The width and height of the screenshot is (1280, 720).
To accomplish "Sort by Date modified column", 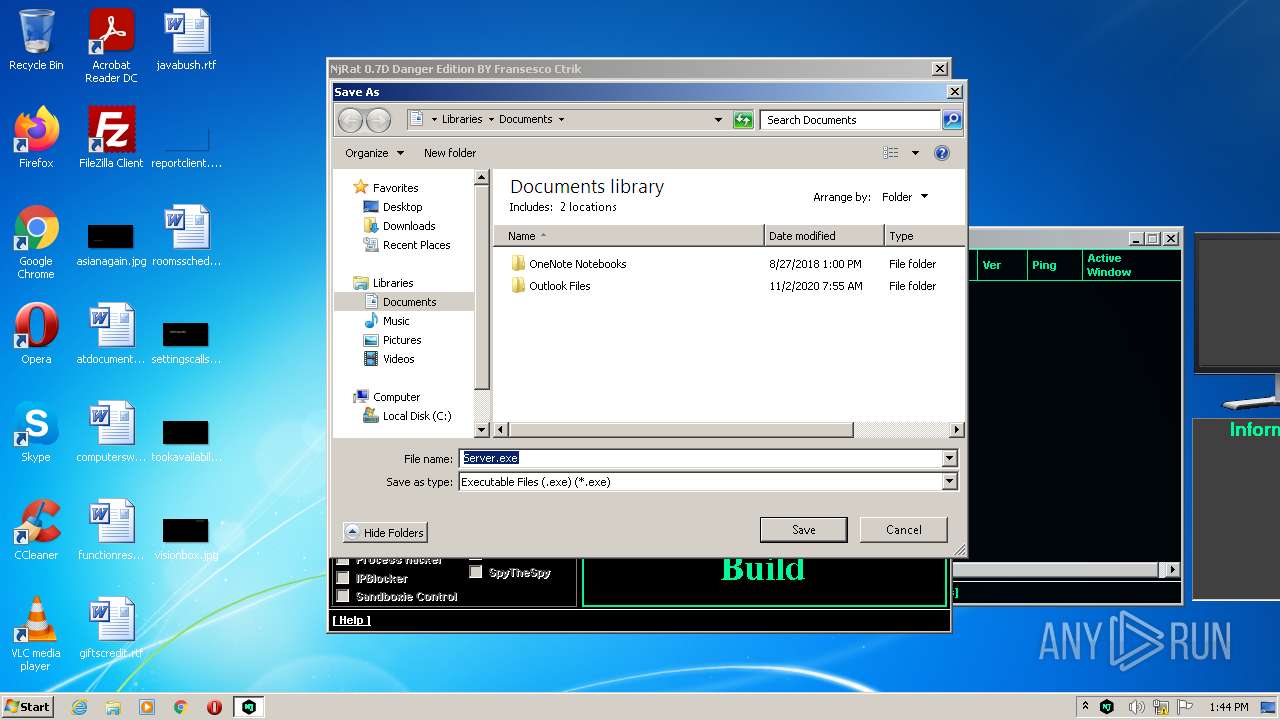I will point(825,236).
